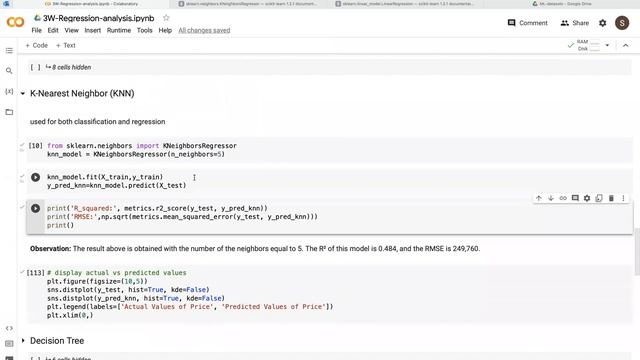The height and width of the screenshot is (360, 640).
Task: Open the variables inspector panel
Action: 9,91
